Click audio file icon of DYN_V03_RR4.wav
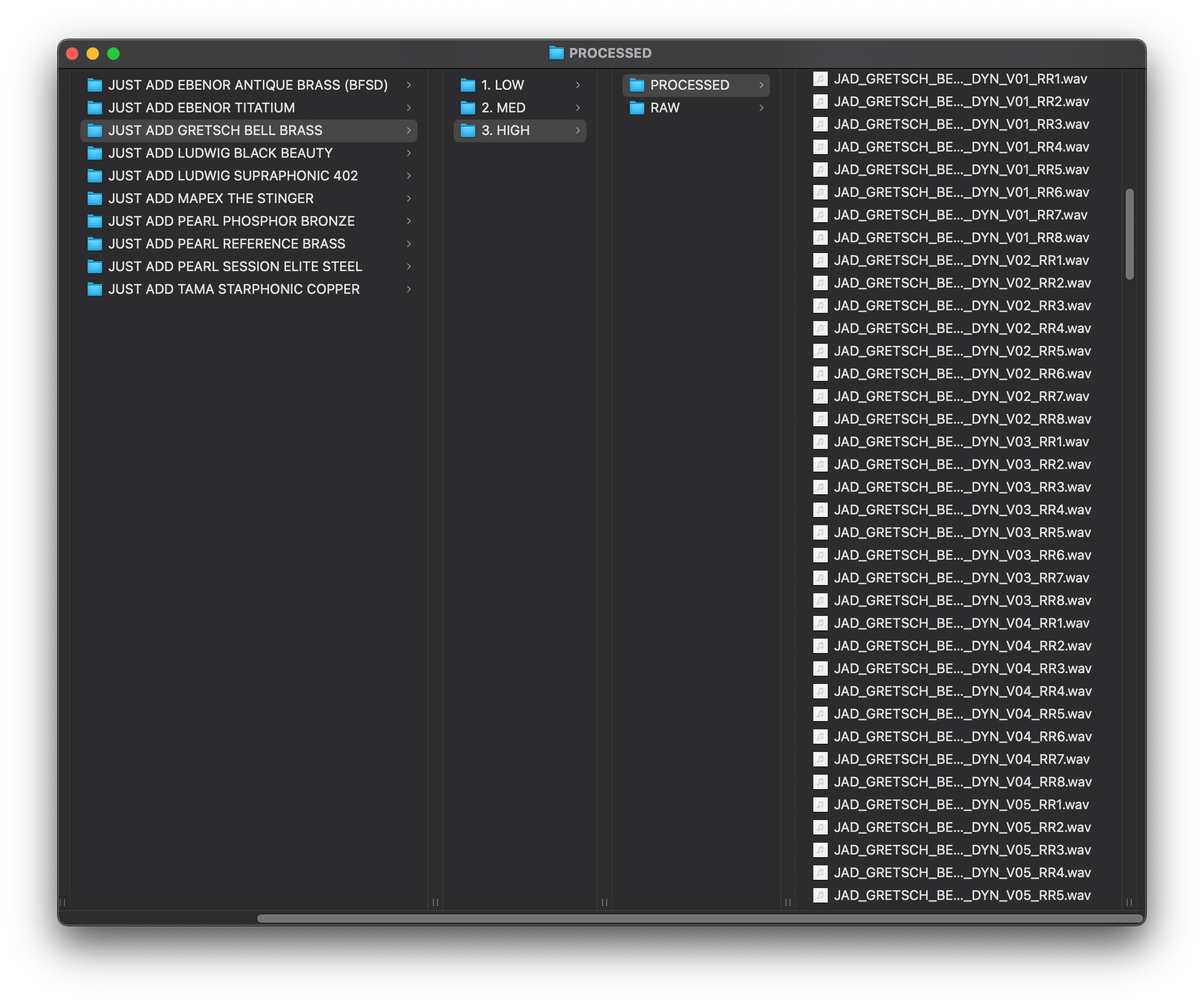1204x1002 pixels. 821,510
